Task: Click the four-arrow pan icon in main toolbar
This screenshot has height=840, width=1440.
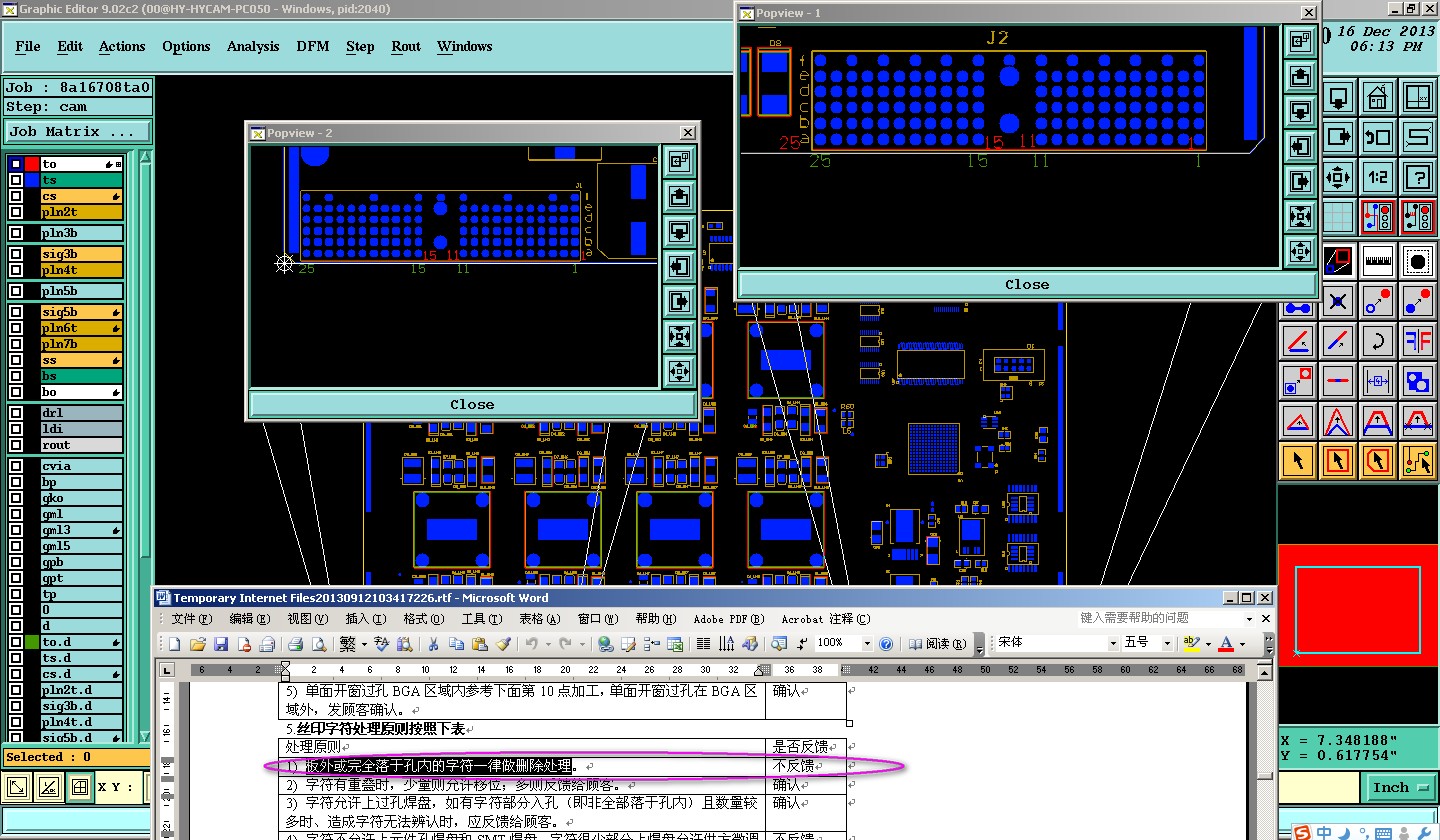Action: [x=1338, y=178]
